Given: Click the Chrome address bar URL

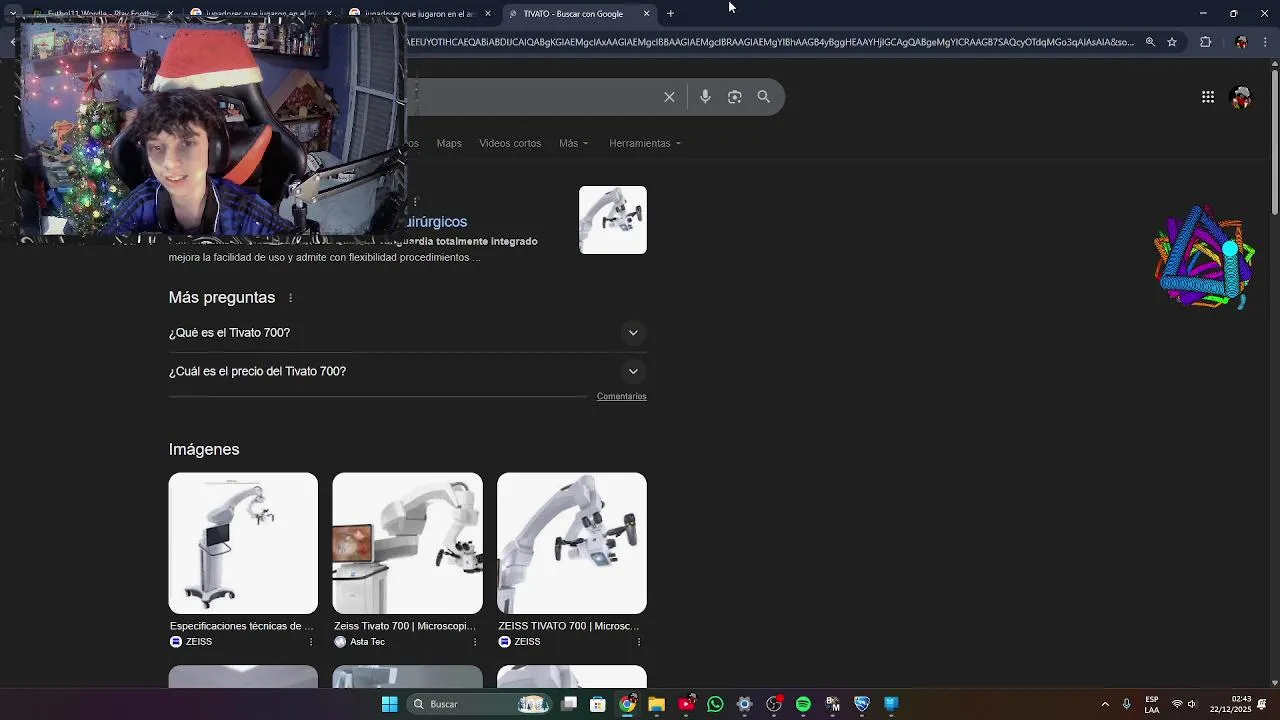Looking at the screenshot, I should (770, 42).
